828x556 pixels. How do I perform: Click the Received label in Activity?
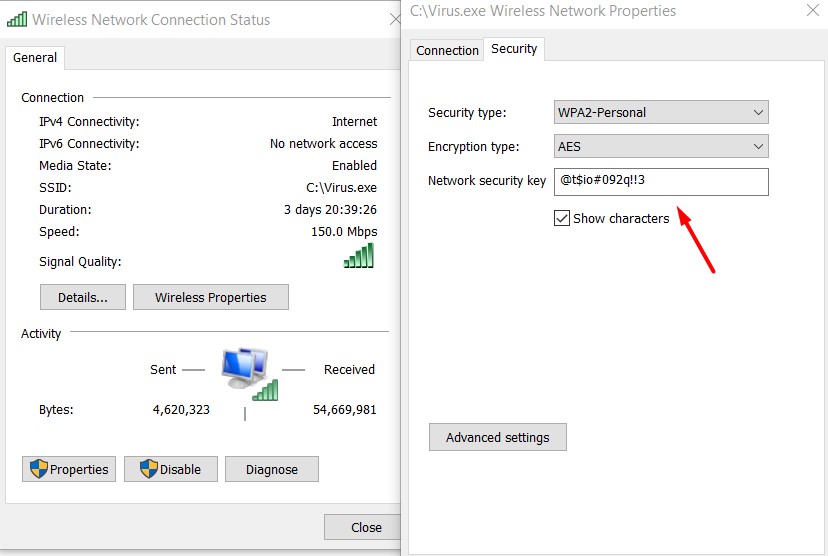(350, 370)
